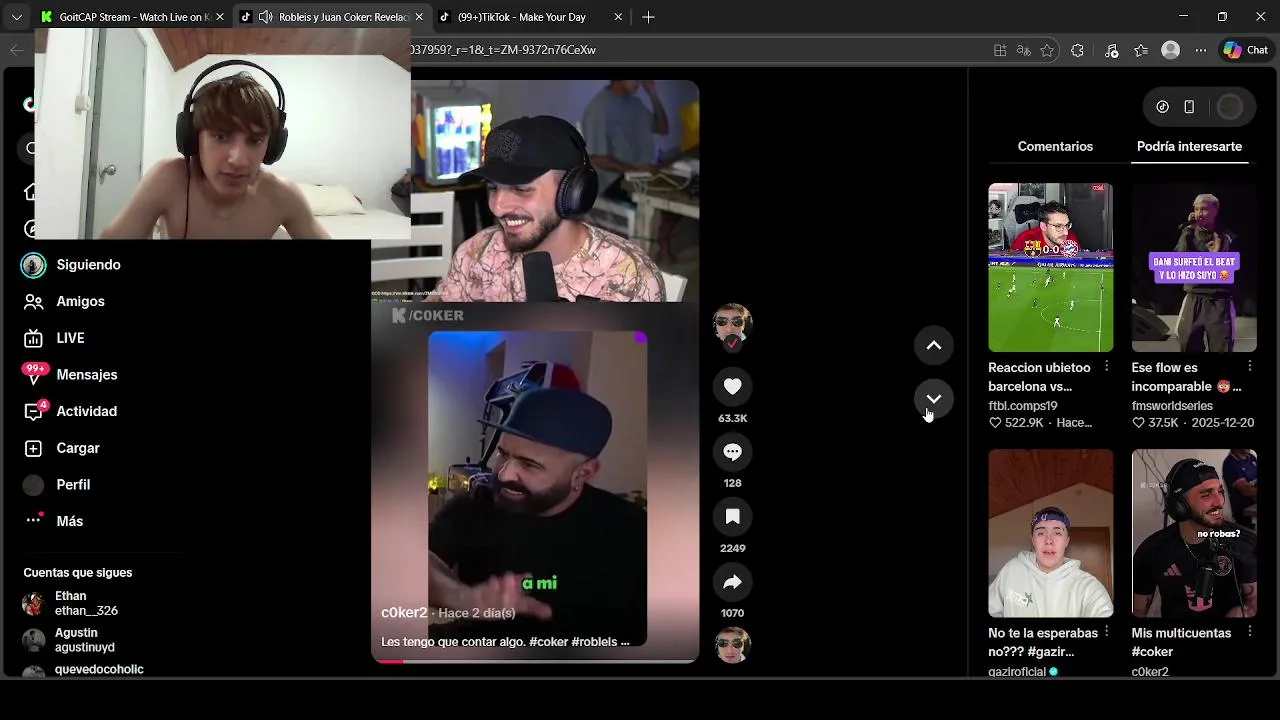The width and height of the screenshot is (1280, 720).
Task: Save the video with the bookmark button
Action: coord(732,517)
